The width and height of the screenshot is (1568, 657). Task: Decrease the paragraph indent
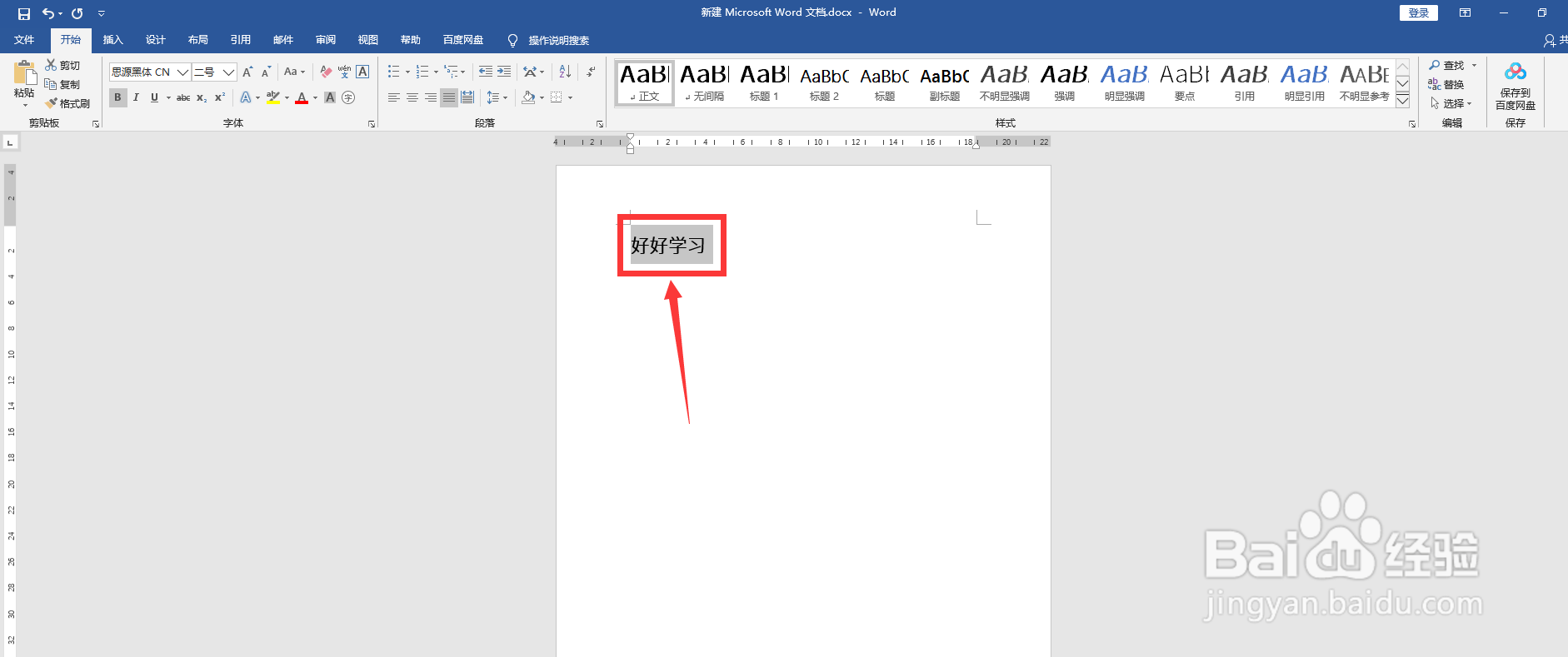[486, 72]
